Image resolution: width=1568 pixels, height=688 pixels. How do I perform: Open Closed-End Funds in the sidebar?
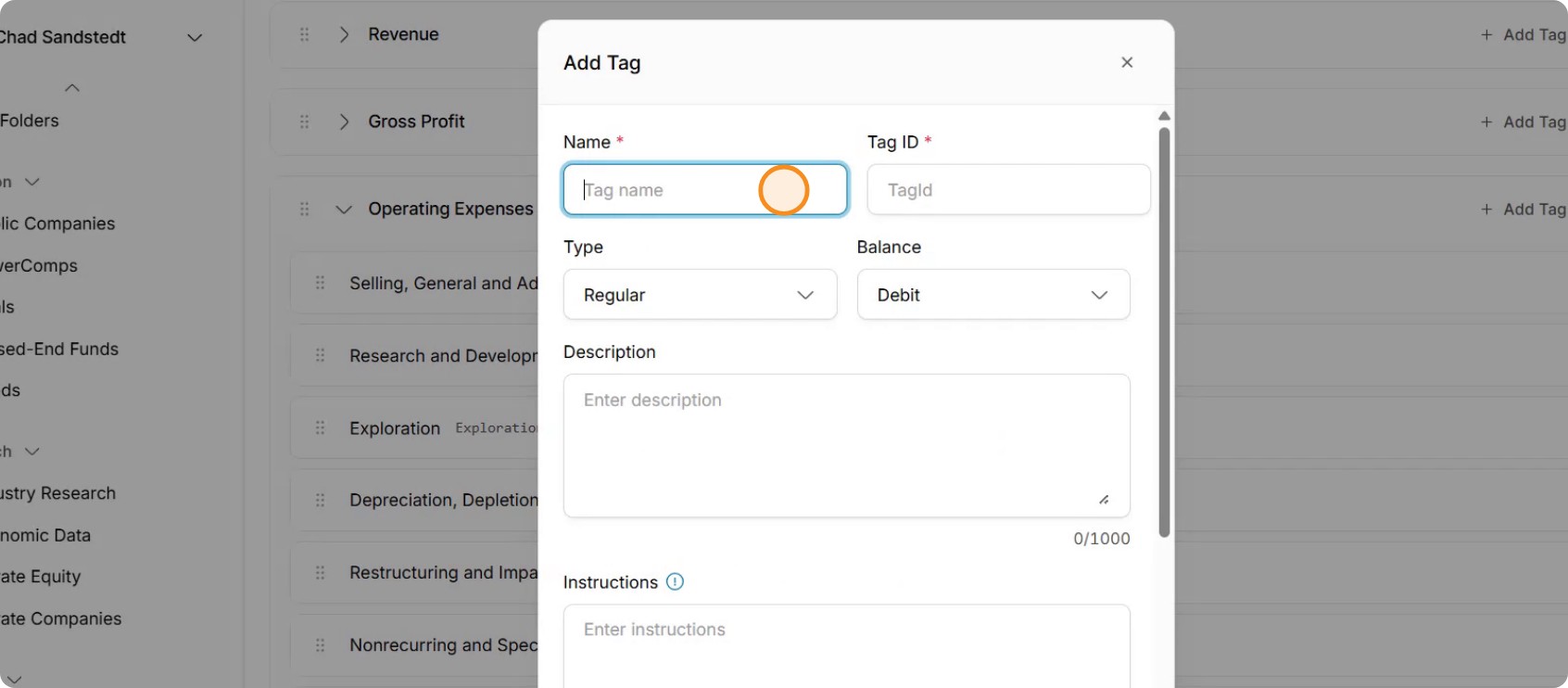[59, 349]
